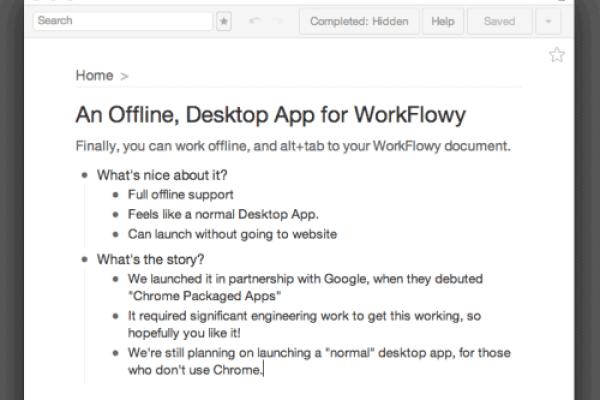The height and width of the screenshot is (400, 600).
Task: Go to Home in the breadcrumb
Action: point(95,75)
